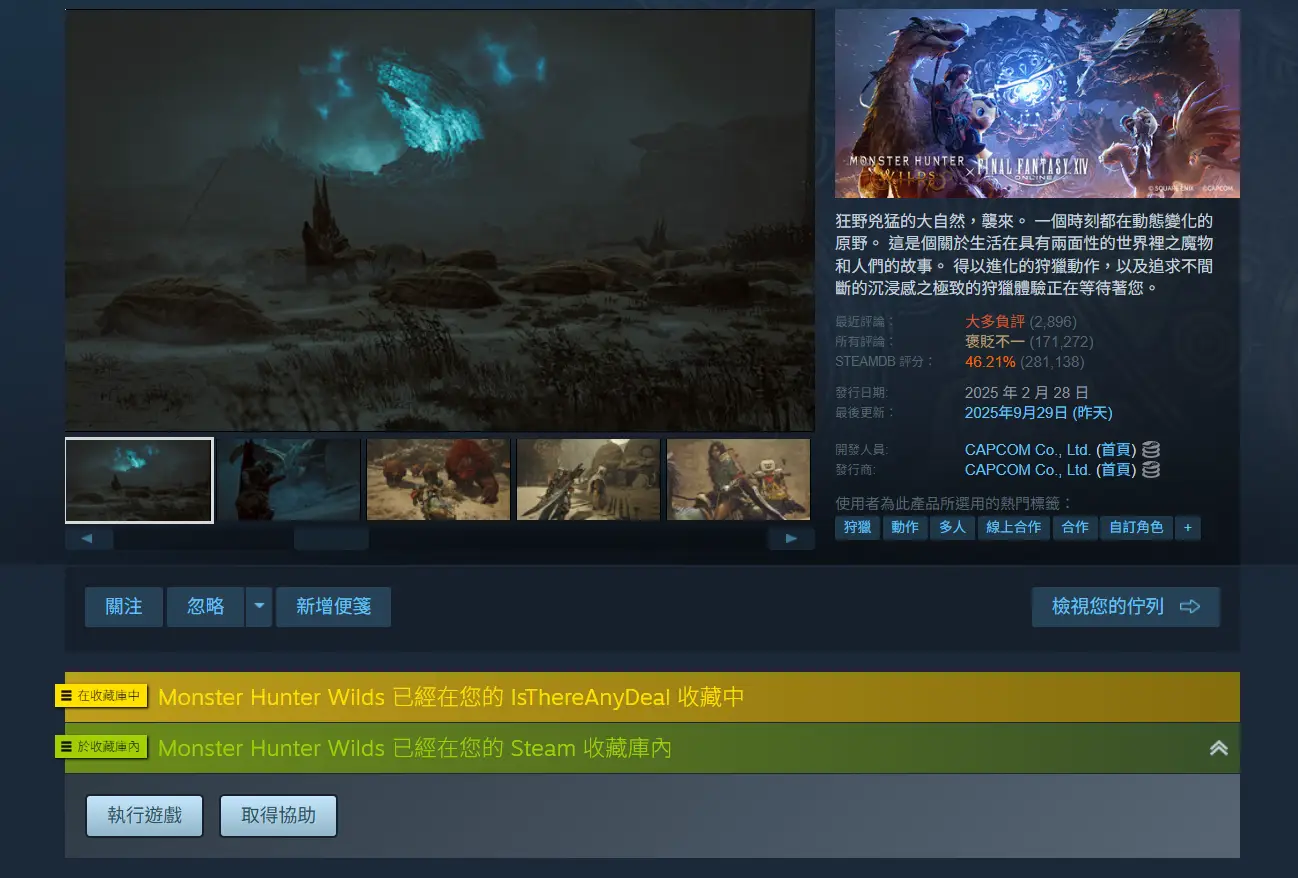
Task: Open the 首頁 link in the developer row
Action: (x=1116, y=450)
